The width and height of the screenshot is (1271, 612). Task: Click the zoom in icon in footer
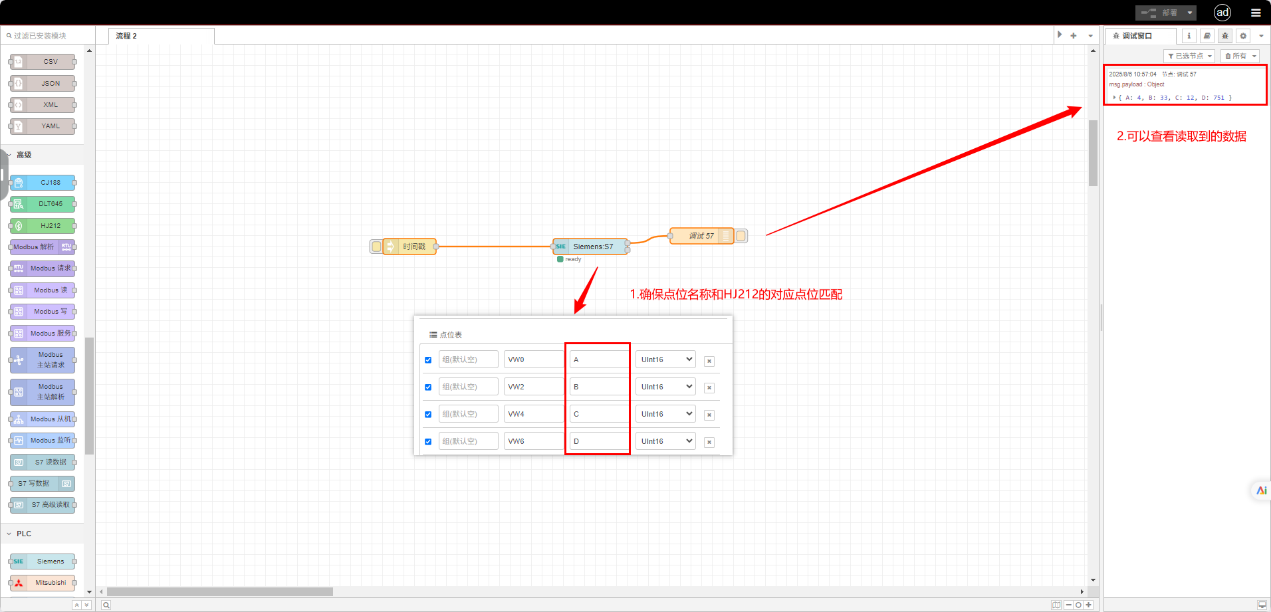coord(1089,605)
